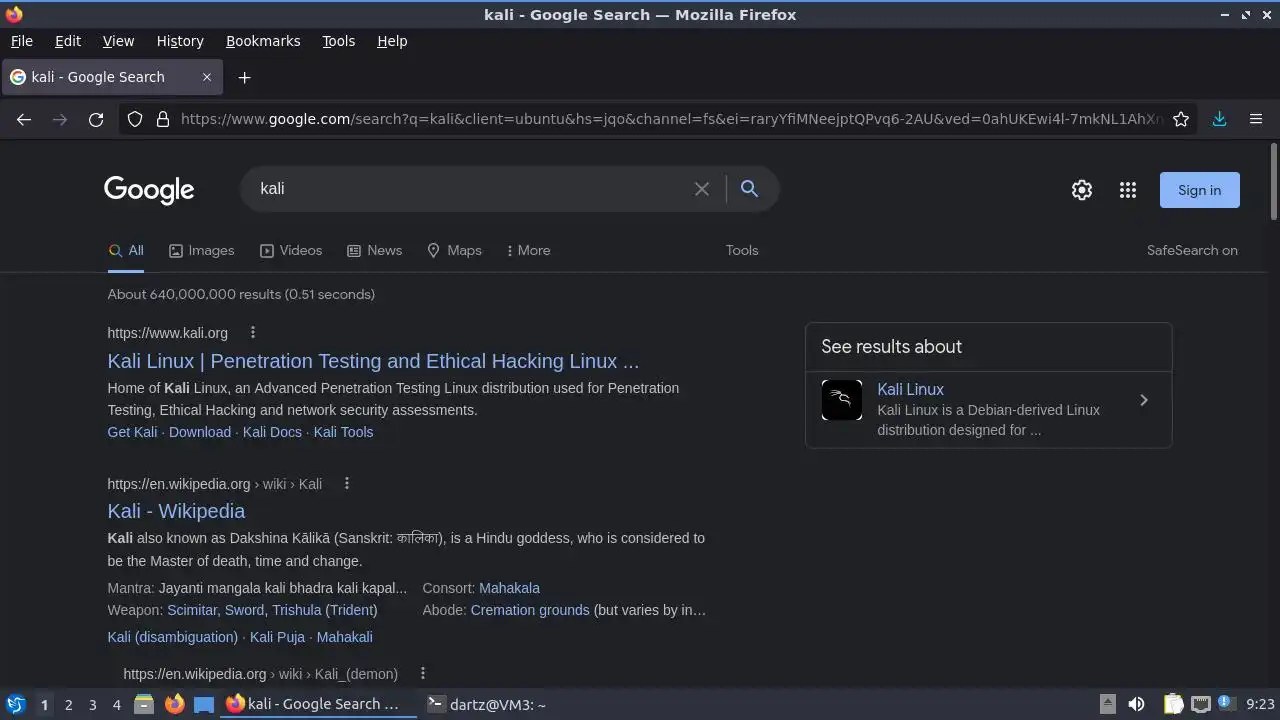Open the Tools menu in menu bar
This screenshot has height=720, width=1280.
pyautogui.click(x=338, y=41)
